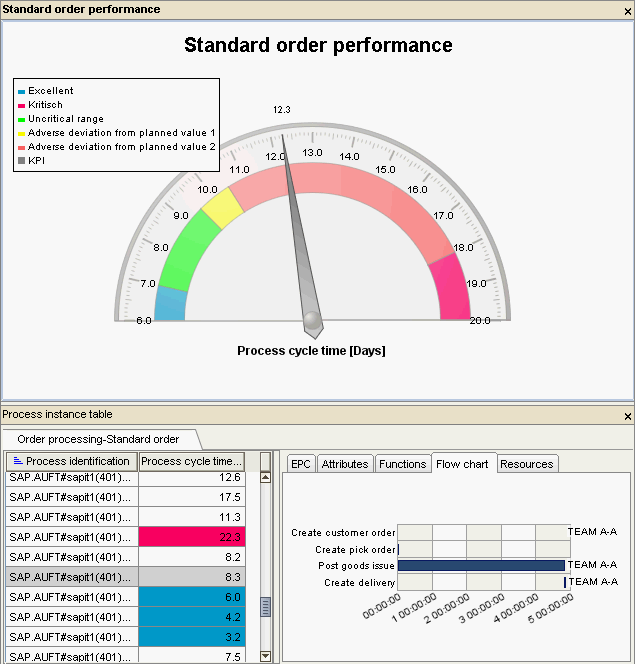Click the Create customer order label
The width and height of the screenshot is (635, 664).
click(x=343, y=533)
